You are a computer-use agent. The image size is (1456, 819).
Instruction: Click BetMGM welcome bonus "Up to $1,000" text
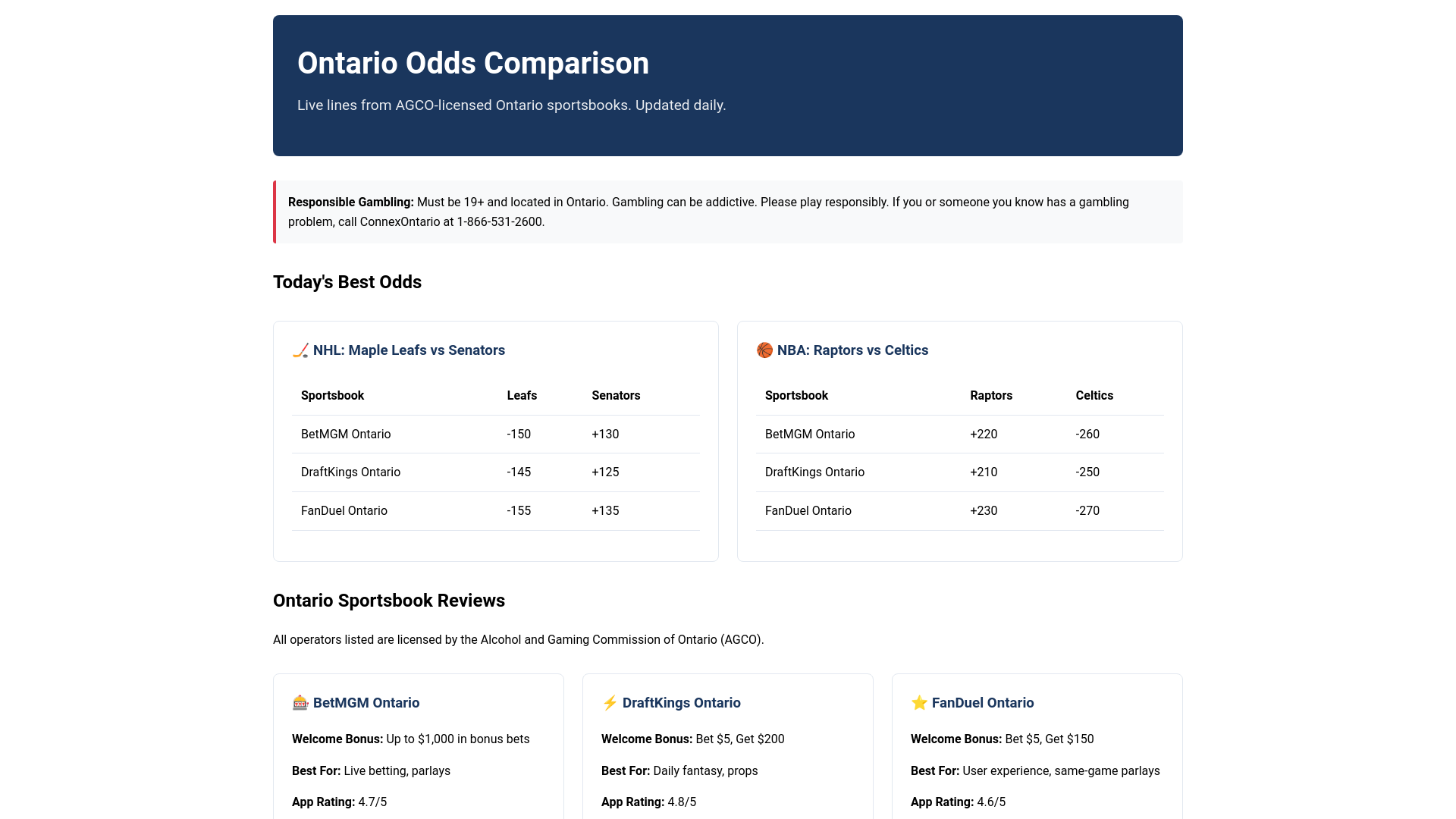[458, 739]
